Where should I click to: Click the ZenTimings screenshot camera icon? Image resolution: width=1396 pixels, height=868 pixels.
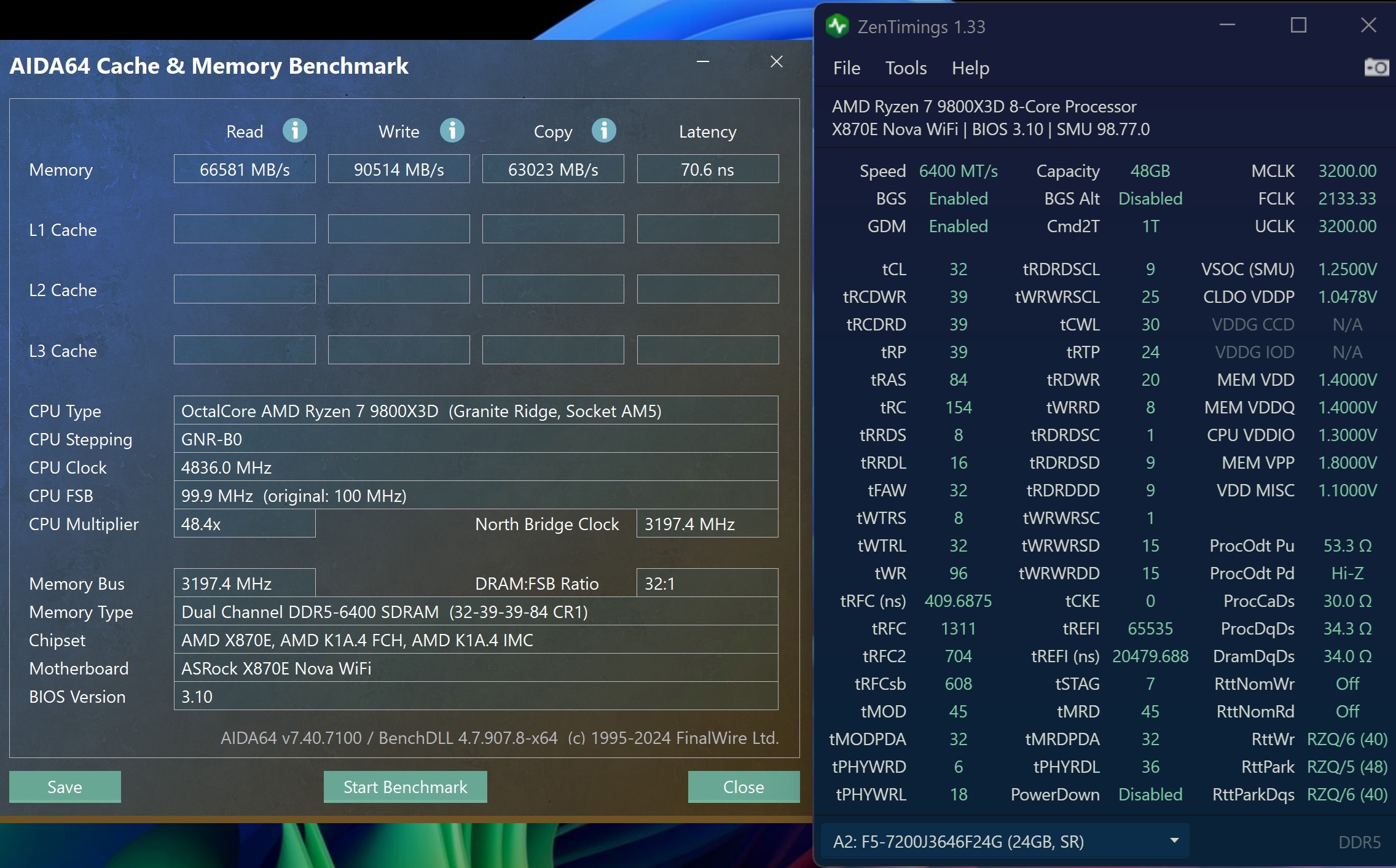(x=1376, y=68)
